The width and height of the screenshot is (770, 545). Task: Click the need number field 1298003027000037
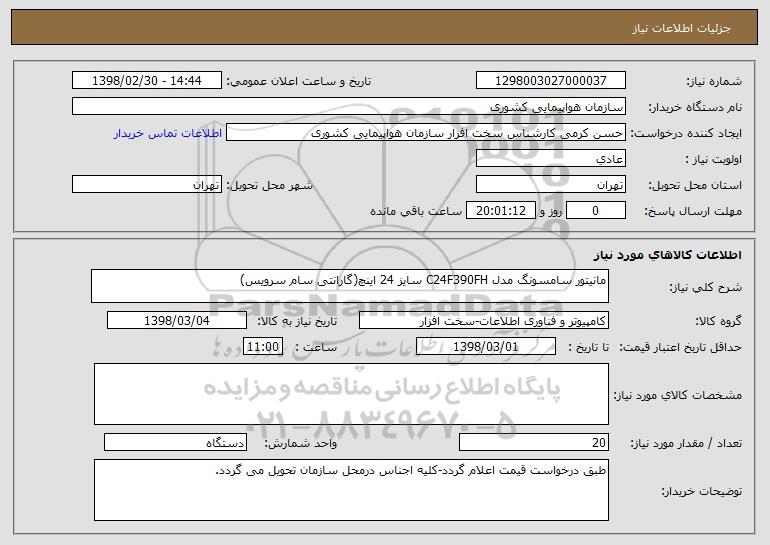point(550,81)
